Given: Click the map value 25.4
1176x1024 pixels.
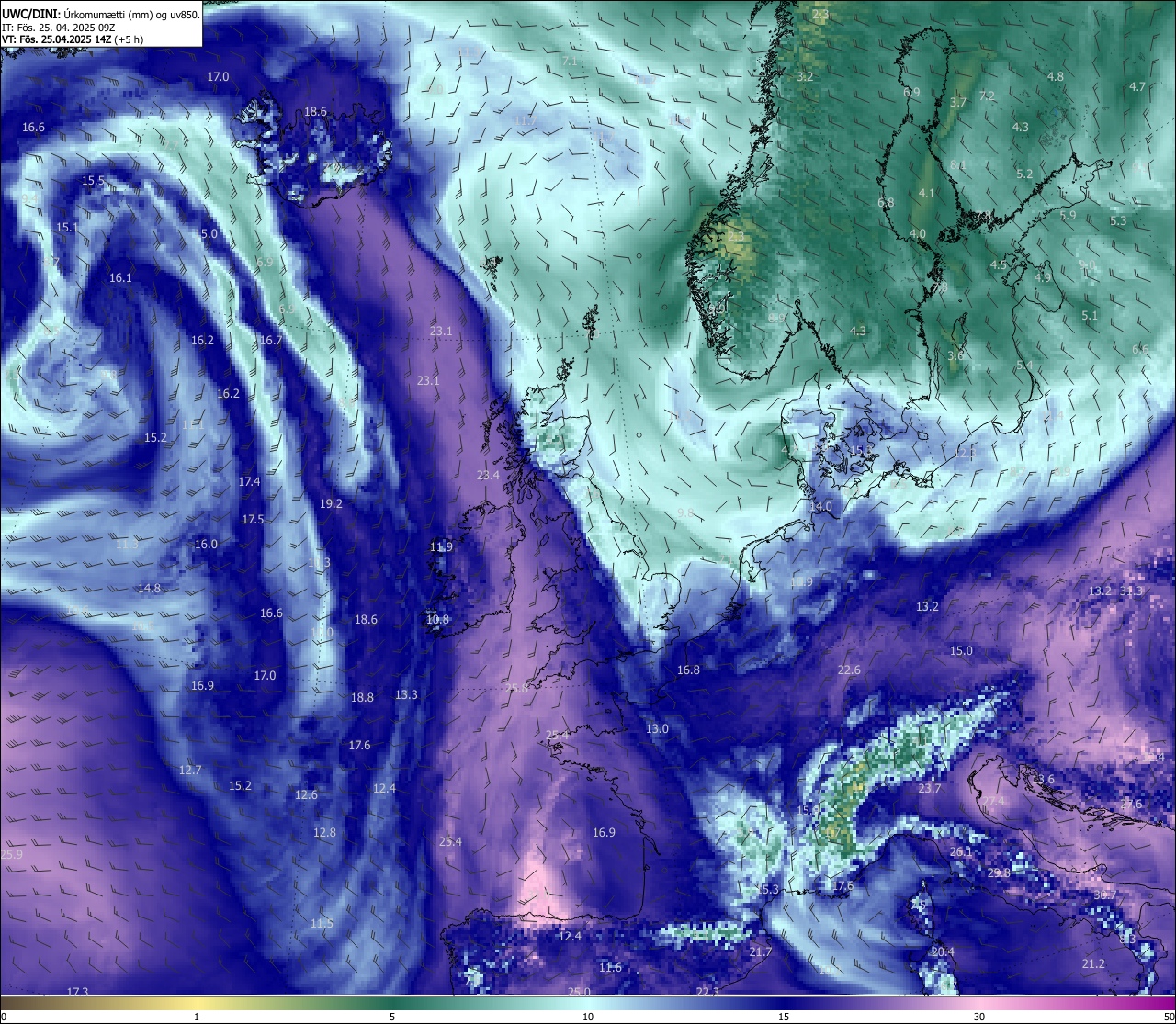Looking at the screenshot, I should [450, 842].
